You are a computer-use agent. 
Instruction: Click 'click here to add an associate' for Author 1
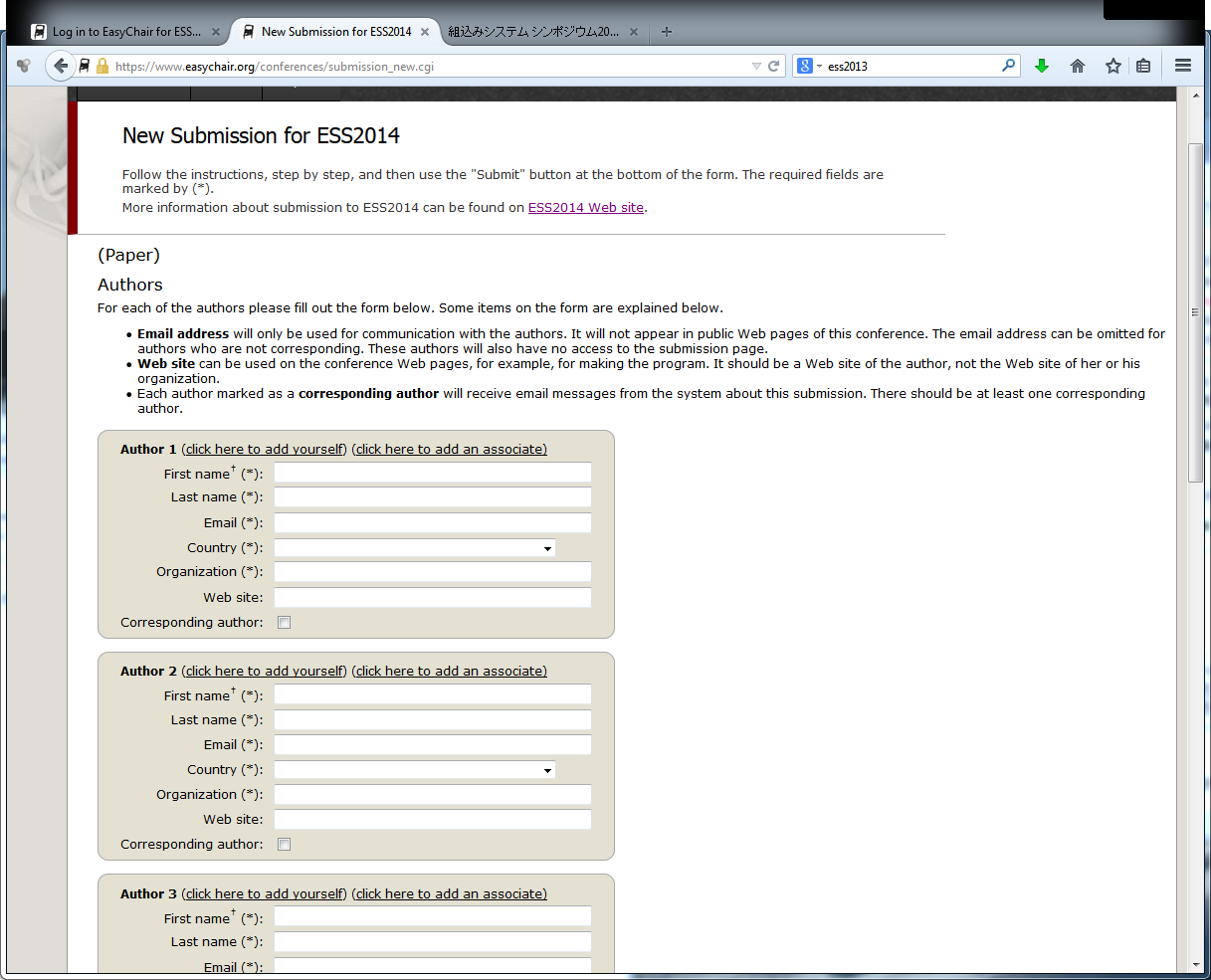pyautogui.click(x=449, y=450)
